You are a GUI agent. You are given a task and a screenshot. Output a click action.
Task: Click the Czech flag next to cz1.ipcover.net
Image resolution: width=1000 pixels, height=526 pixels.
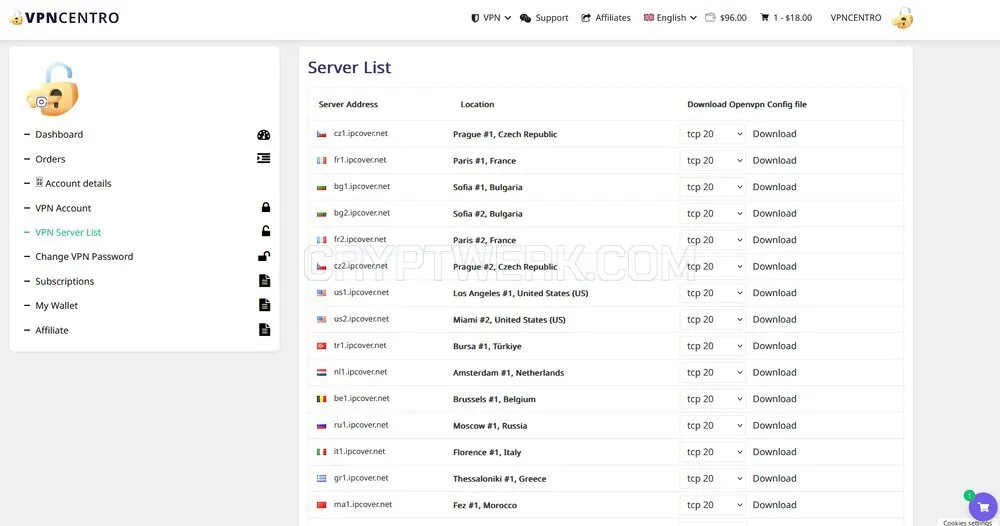pos(321,134)
